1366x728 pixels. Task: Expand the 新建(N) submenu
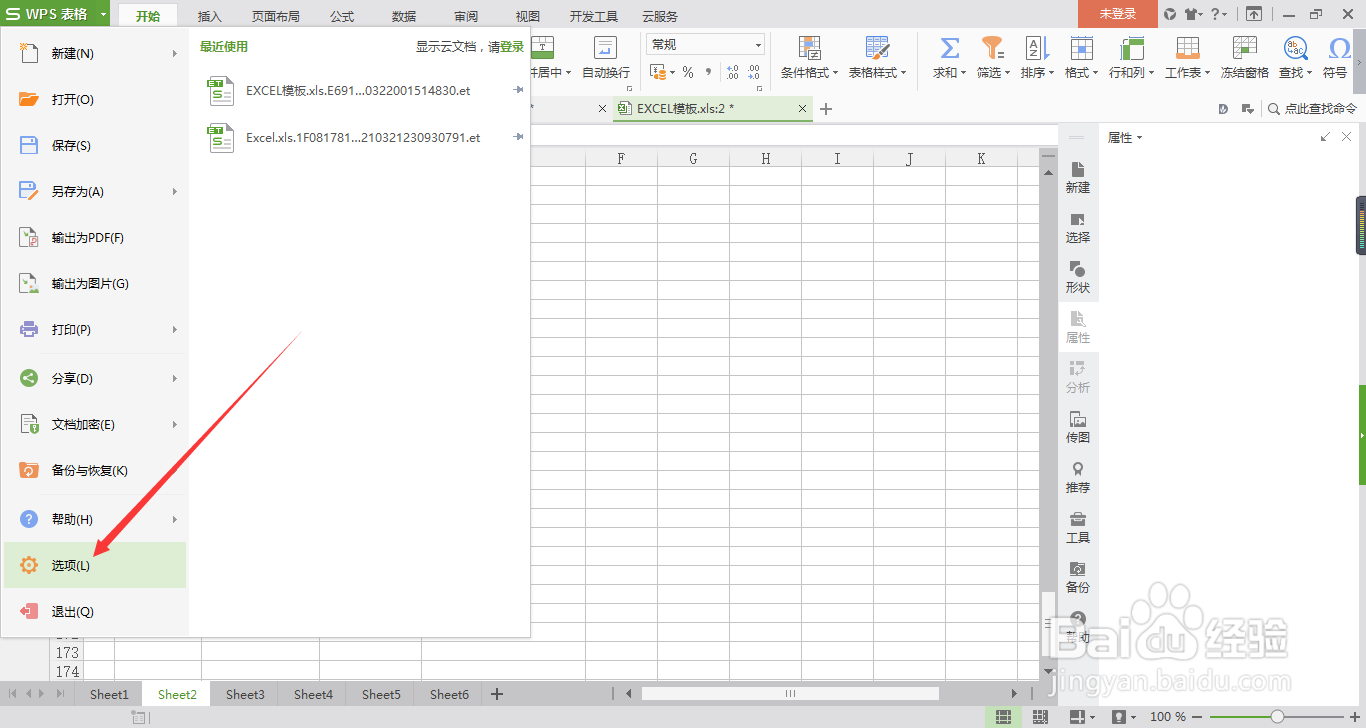(175, 53)
